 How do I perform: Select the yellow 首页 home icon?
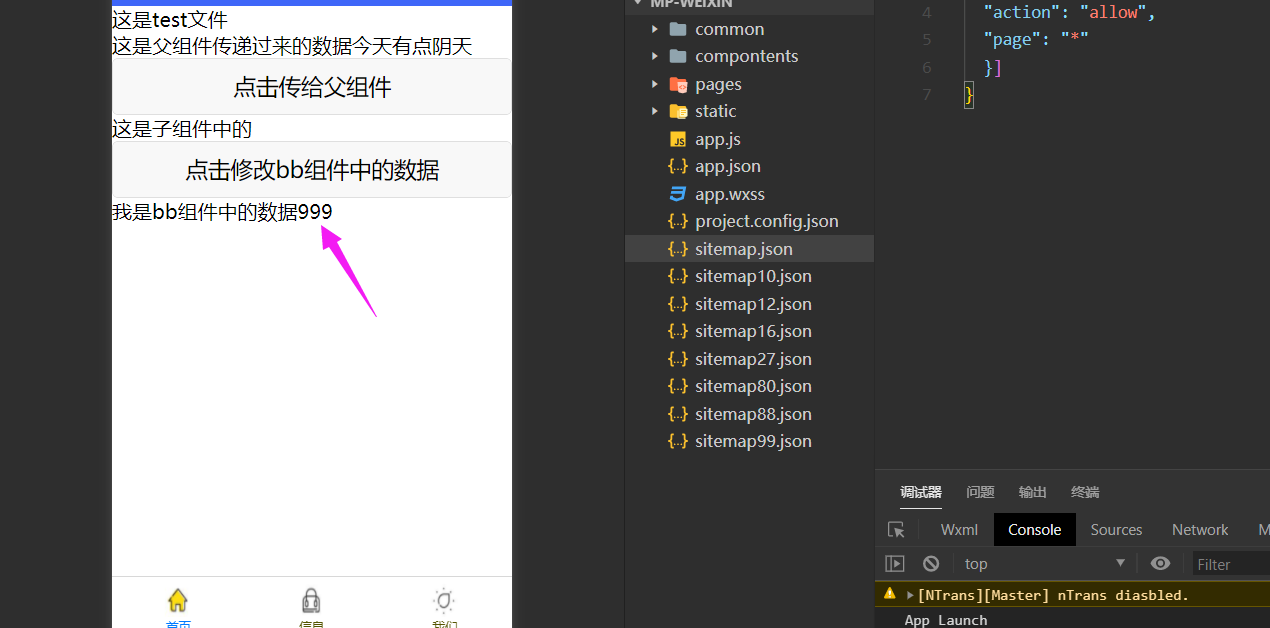tap(178, 600)
